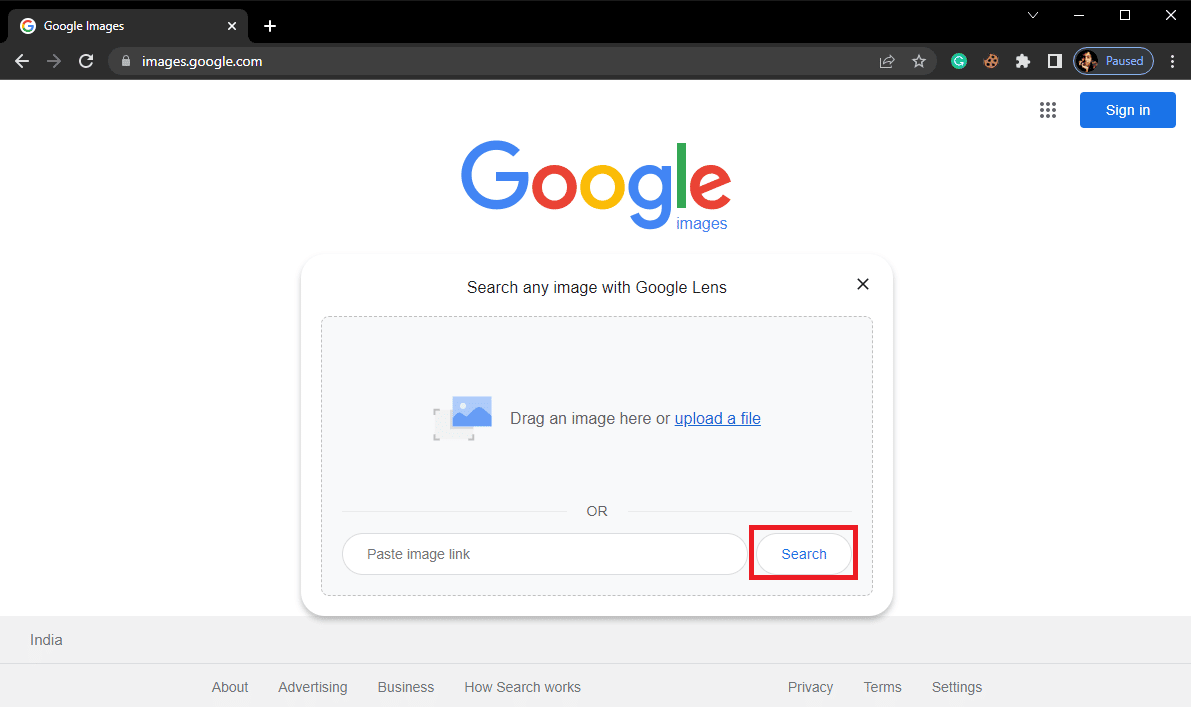Reload the Google Images page

86,62
